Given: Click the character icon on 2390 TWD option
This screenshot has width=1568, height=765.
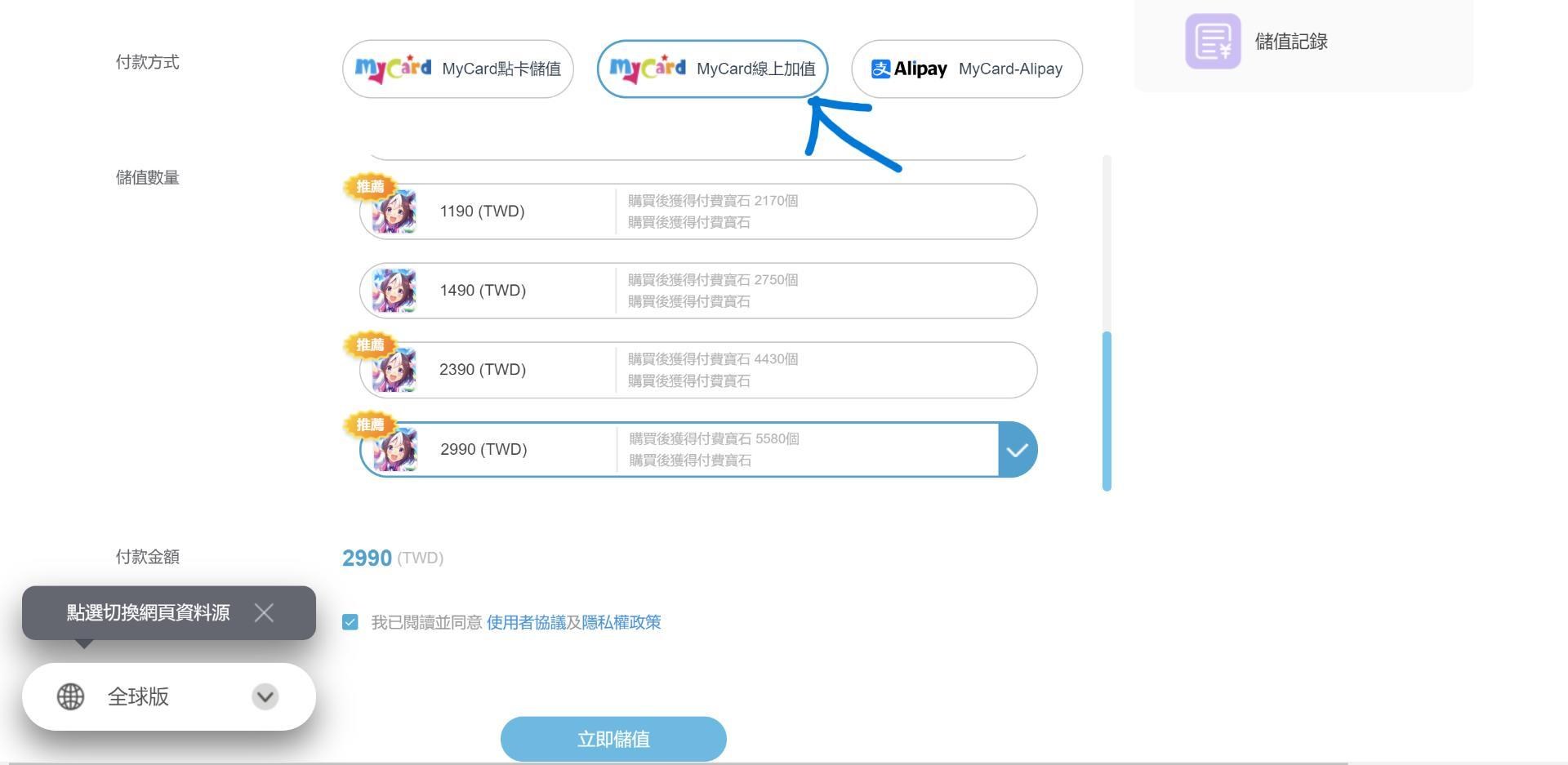Looking at the screenshot, I should (x=394, y=370).
